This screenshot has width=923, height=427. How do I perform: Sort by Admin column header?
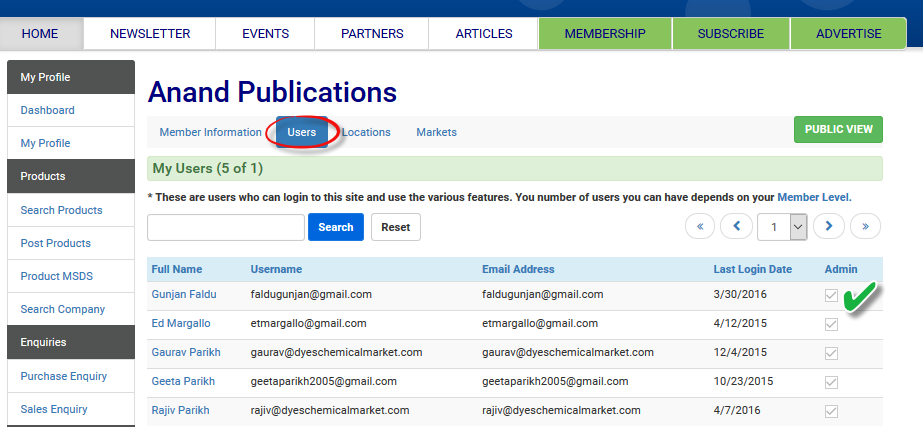841,269
